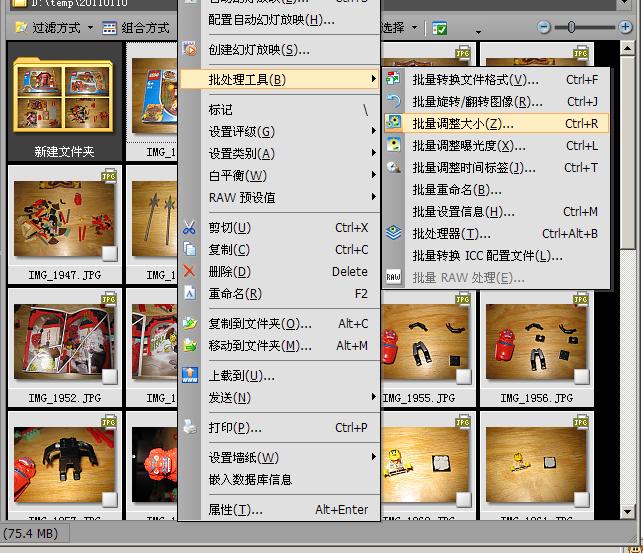Toggle checkbox on minifigure with white square thumbnail

[463, 500]
